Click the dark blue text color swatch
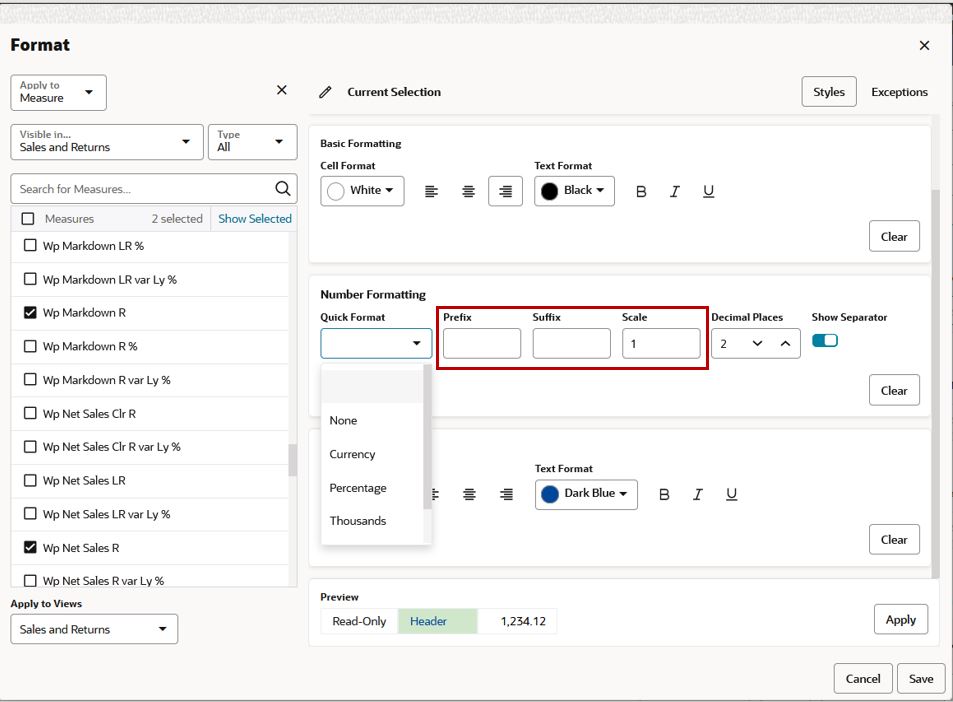This screenshot has height=702, width=953. point(550,494)
